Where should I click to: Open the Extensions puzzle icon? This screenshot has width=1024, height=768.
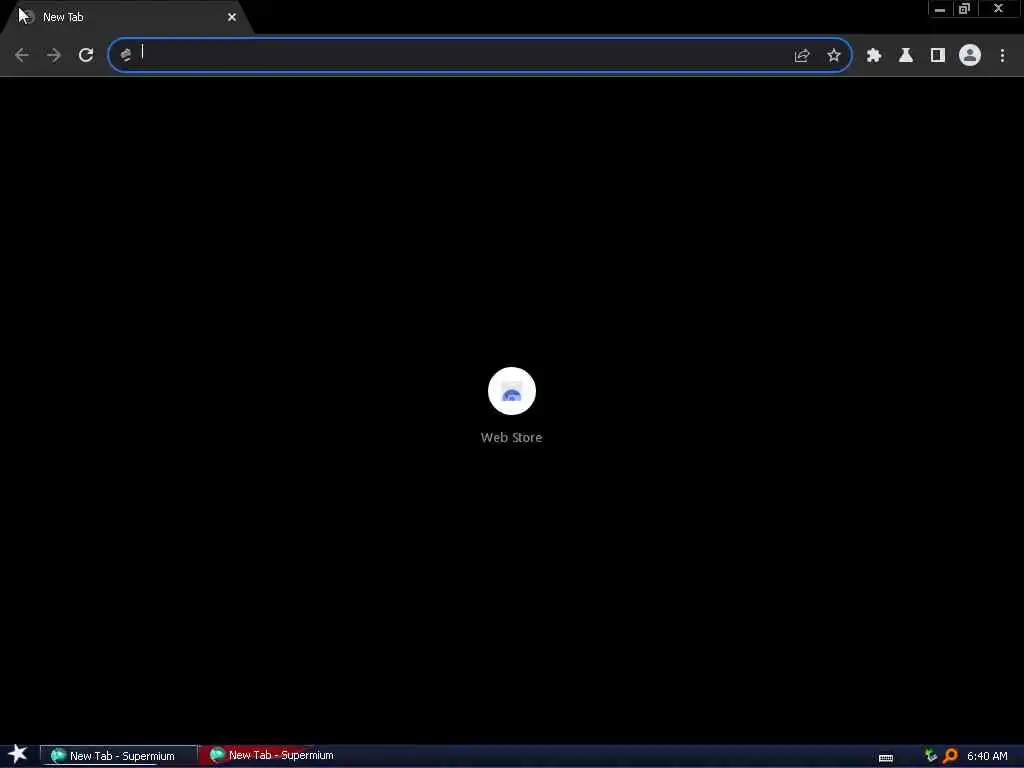point(874,56)
